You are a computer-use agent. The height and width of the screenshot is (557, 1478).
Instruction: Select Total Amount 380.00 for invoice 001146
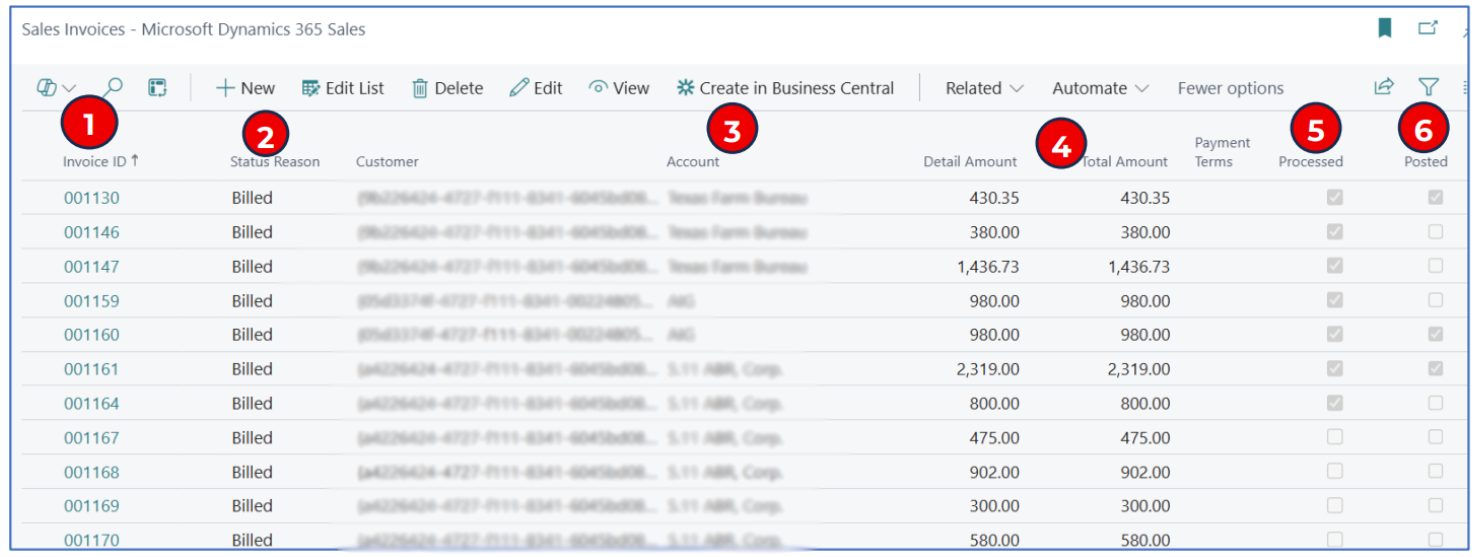[x=1144, y=232]
